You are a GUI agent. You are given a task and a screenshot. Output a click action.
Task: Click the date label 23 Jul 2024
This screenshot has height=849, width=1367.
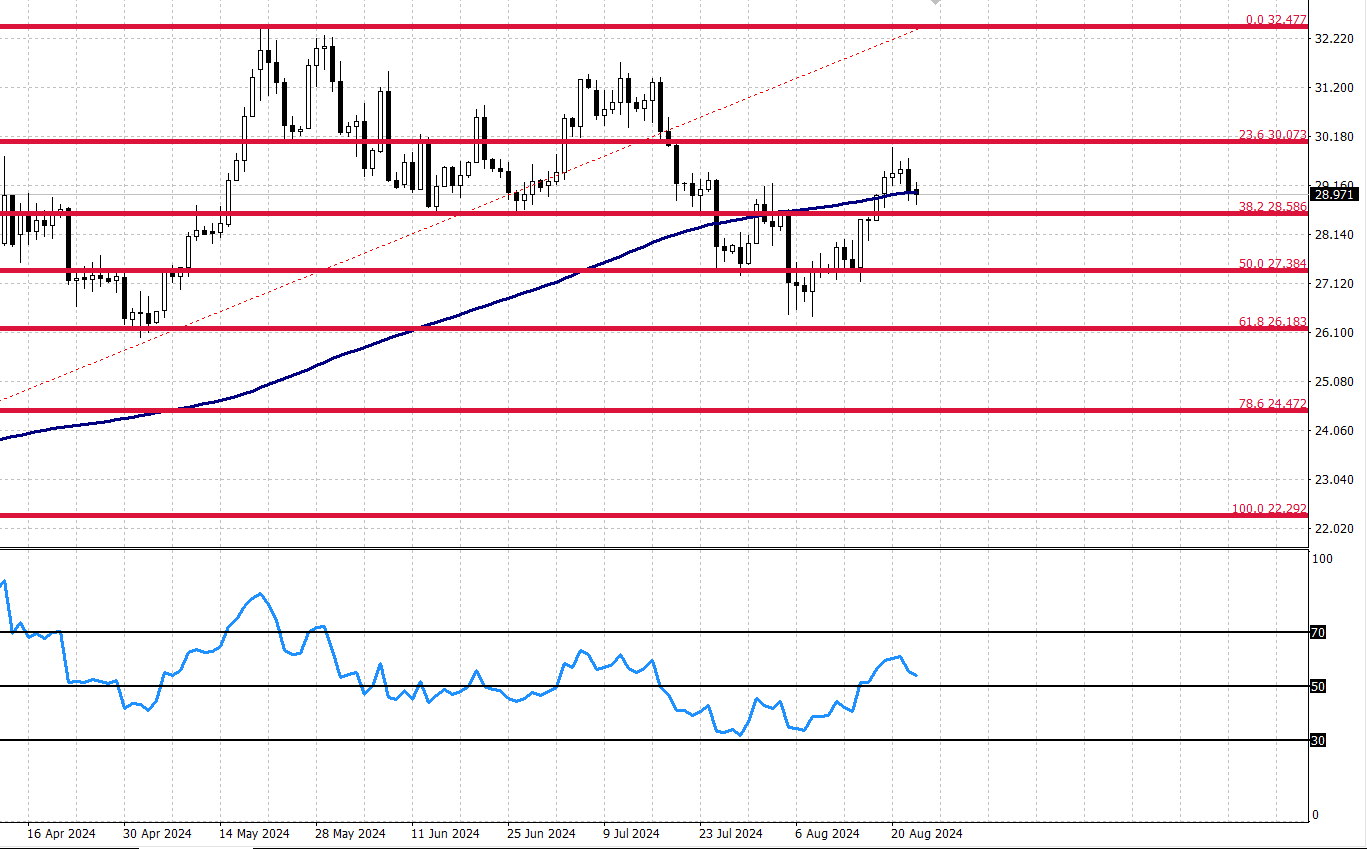coord(733,834)
